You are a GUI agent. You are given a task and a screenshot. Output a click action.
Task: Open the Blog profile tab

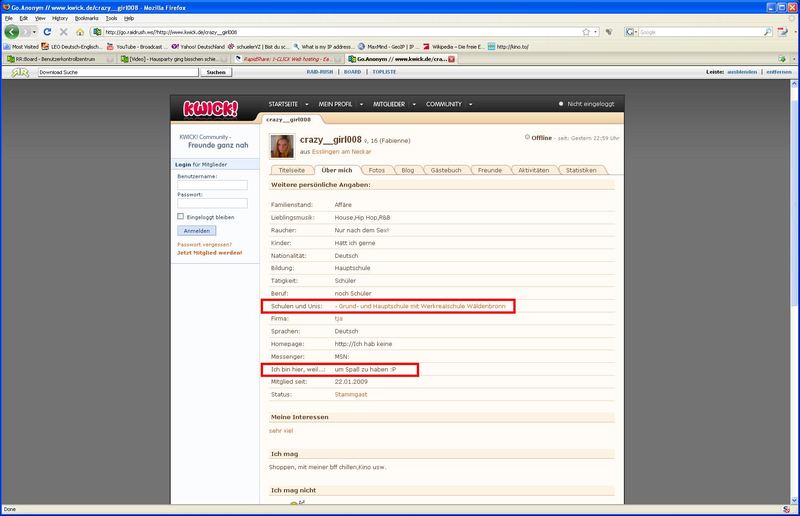[408, 170]
